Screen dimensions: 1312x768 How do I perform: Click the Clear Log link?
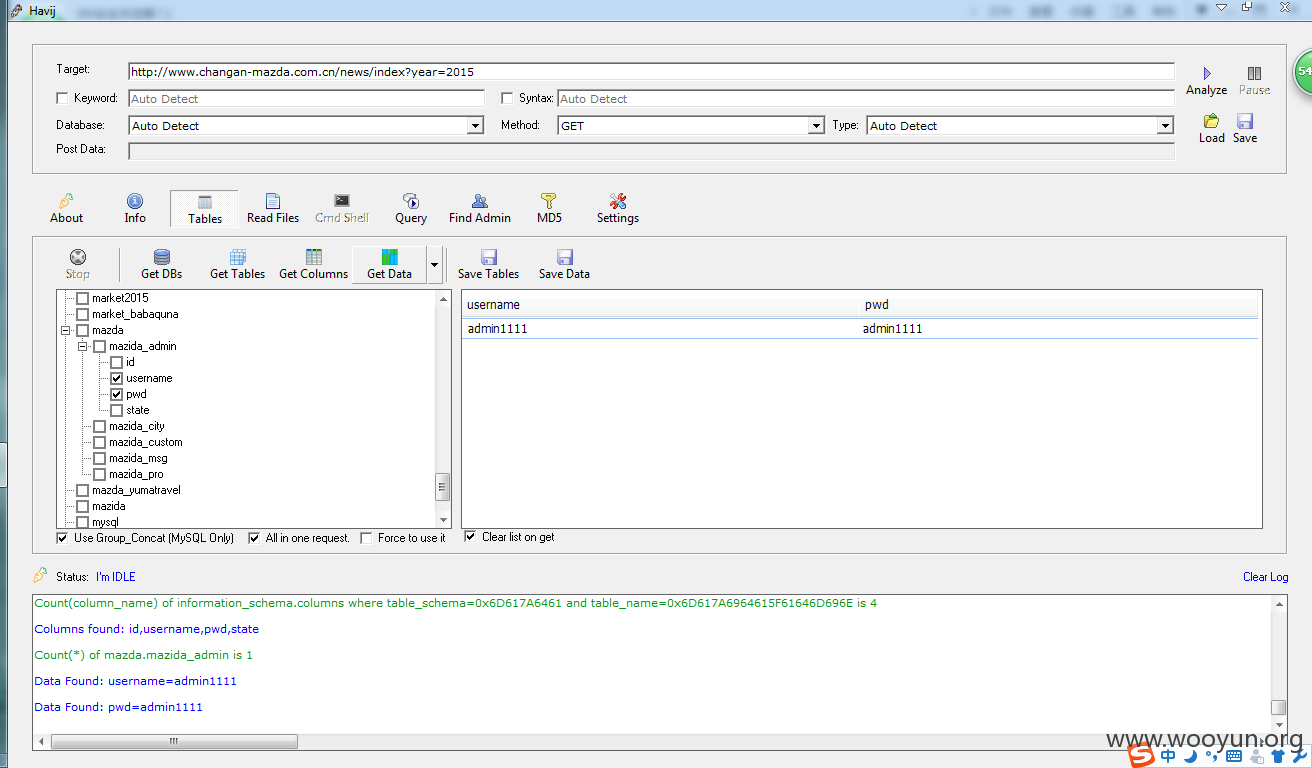pos(1265,577)
